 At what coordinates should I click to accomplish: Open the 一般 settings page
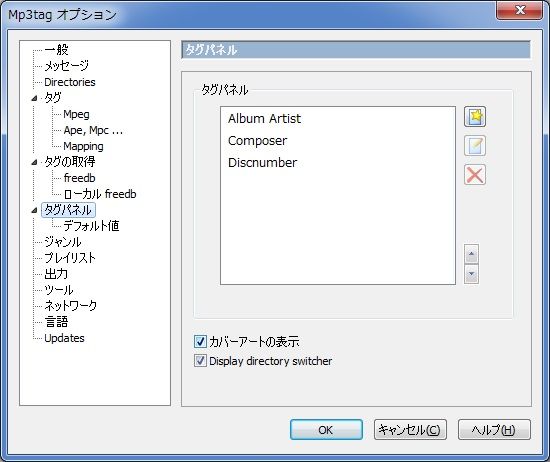pyautogui.click(x=56, y=49)
